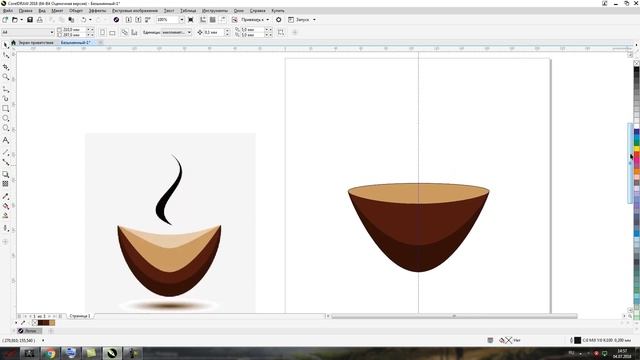640x360 pixels.
Task: Toggle treat-as-filled button on the property bar
Action: (x=281, y=32)
